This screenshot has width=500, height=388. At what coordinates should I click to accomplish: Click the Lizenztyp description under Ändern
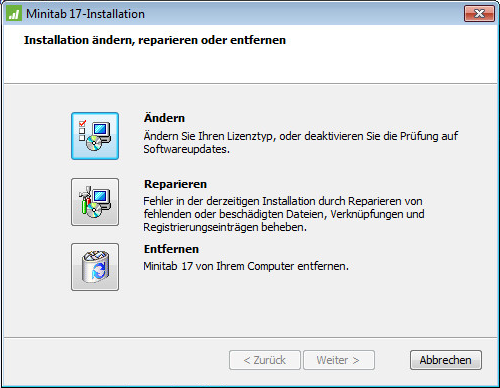click(x=301, y=142)
